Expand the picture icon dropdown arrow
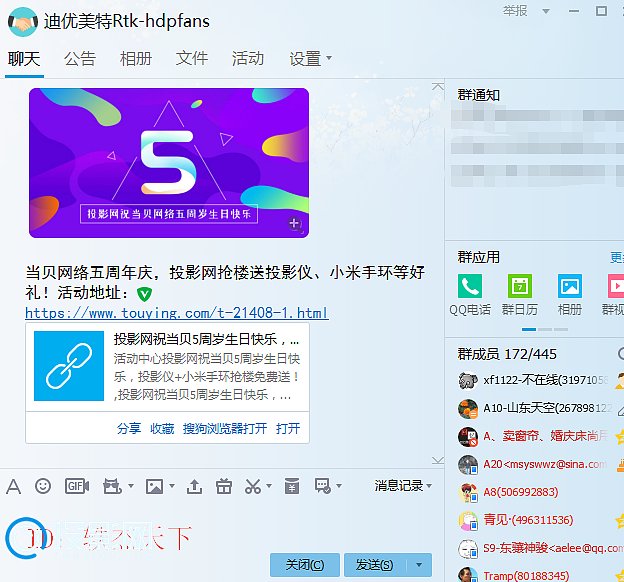The width and height of the screenshot is (624, 582). 172,486
